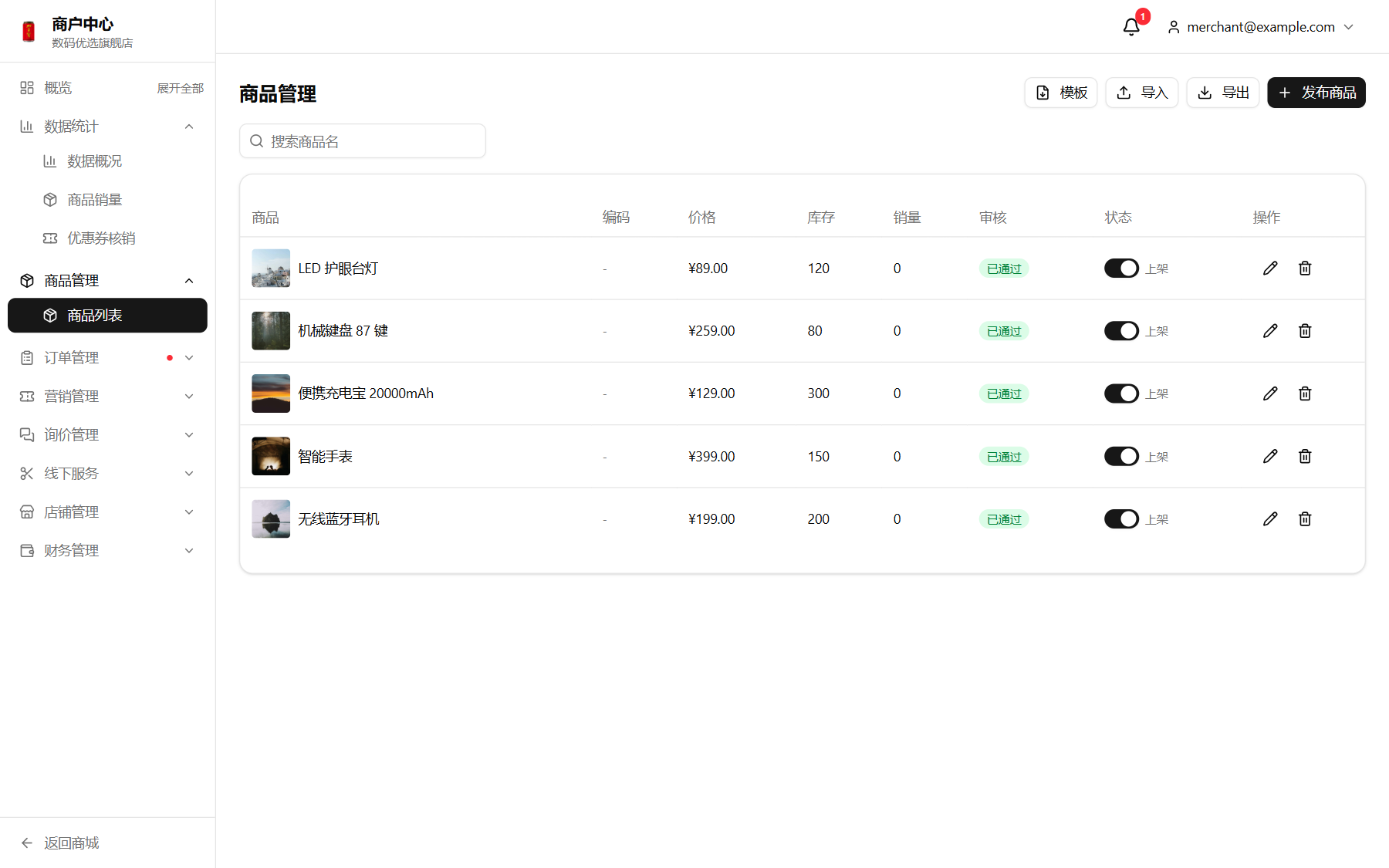Open the notifications bell
This screenshot has width=1389, height=868.
1131,27
